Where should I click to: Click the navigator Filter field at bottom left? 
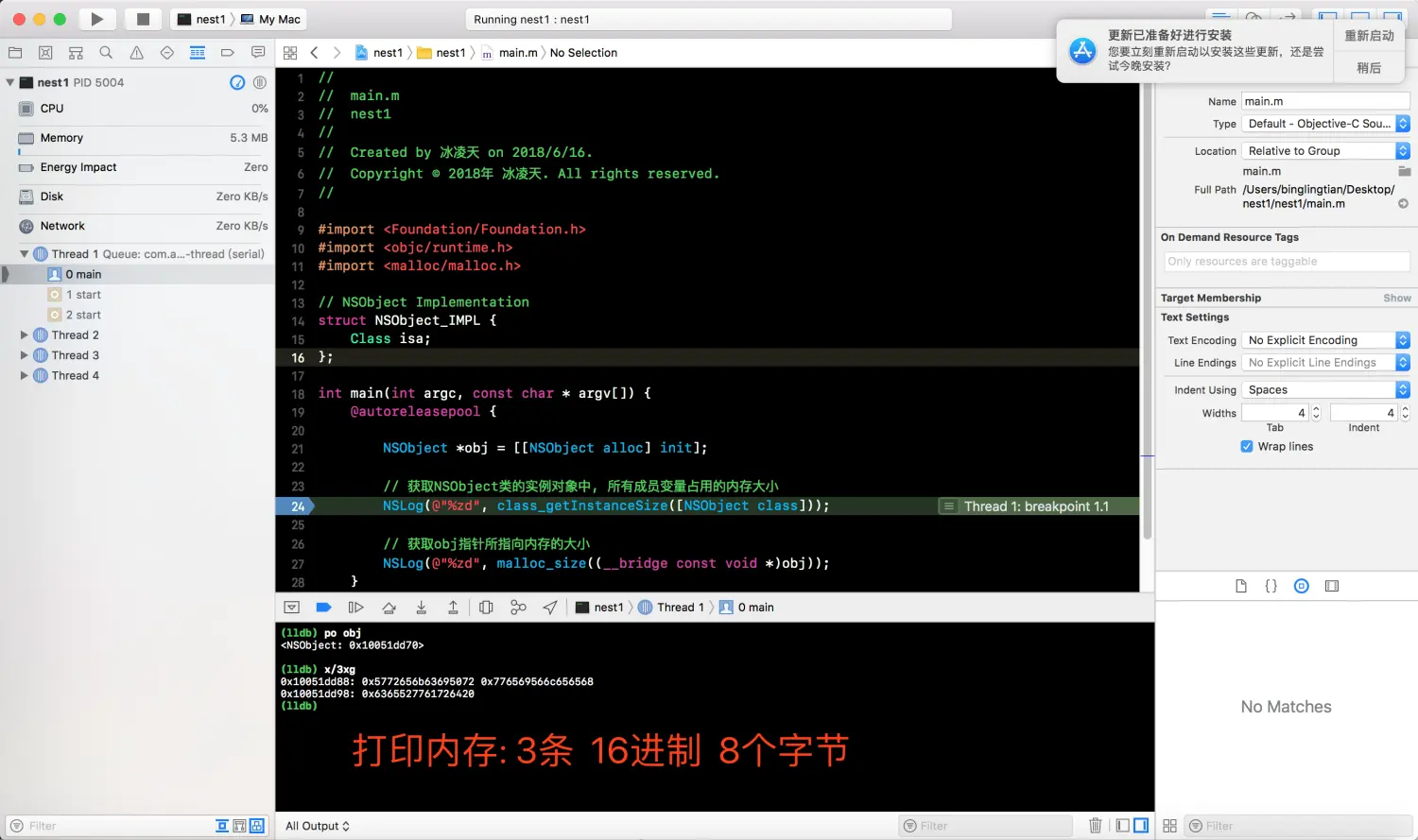coord(109,826)
